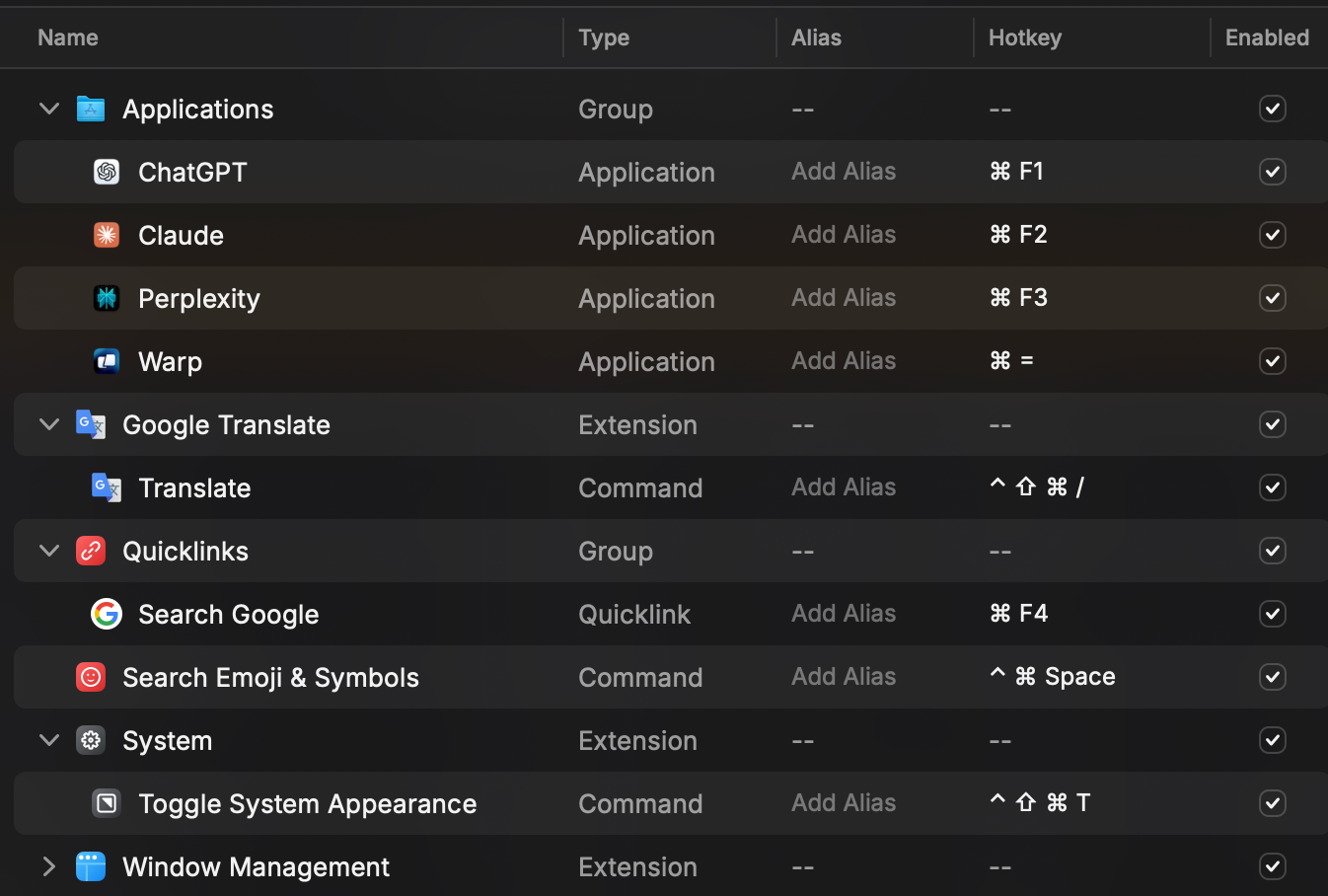
Task: Toggle the Perplexity enabled checkbox
Action: [x=1273, y=298]
